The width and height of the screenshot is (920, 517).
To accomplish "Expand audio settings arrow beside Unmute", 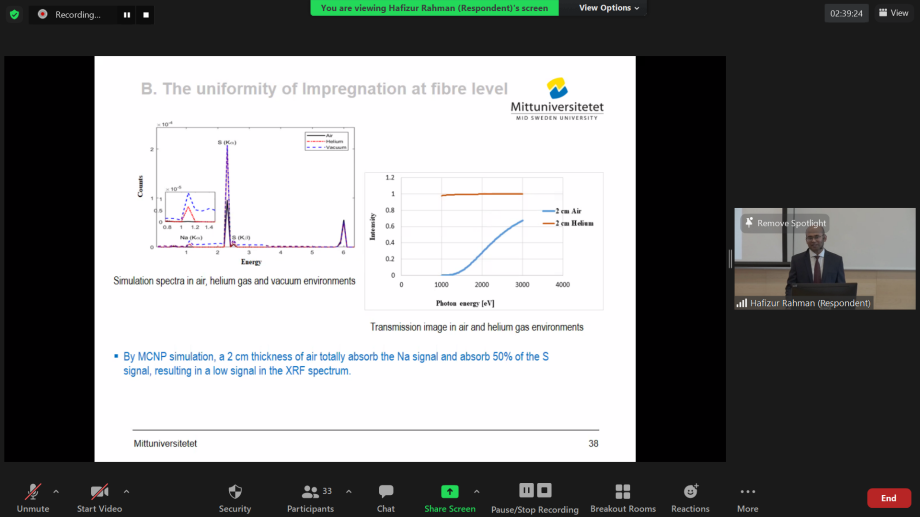I will click(x=56, y=491).
